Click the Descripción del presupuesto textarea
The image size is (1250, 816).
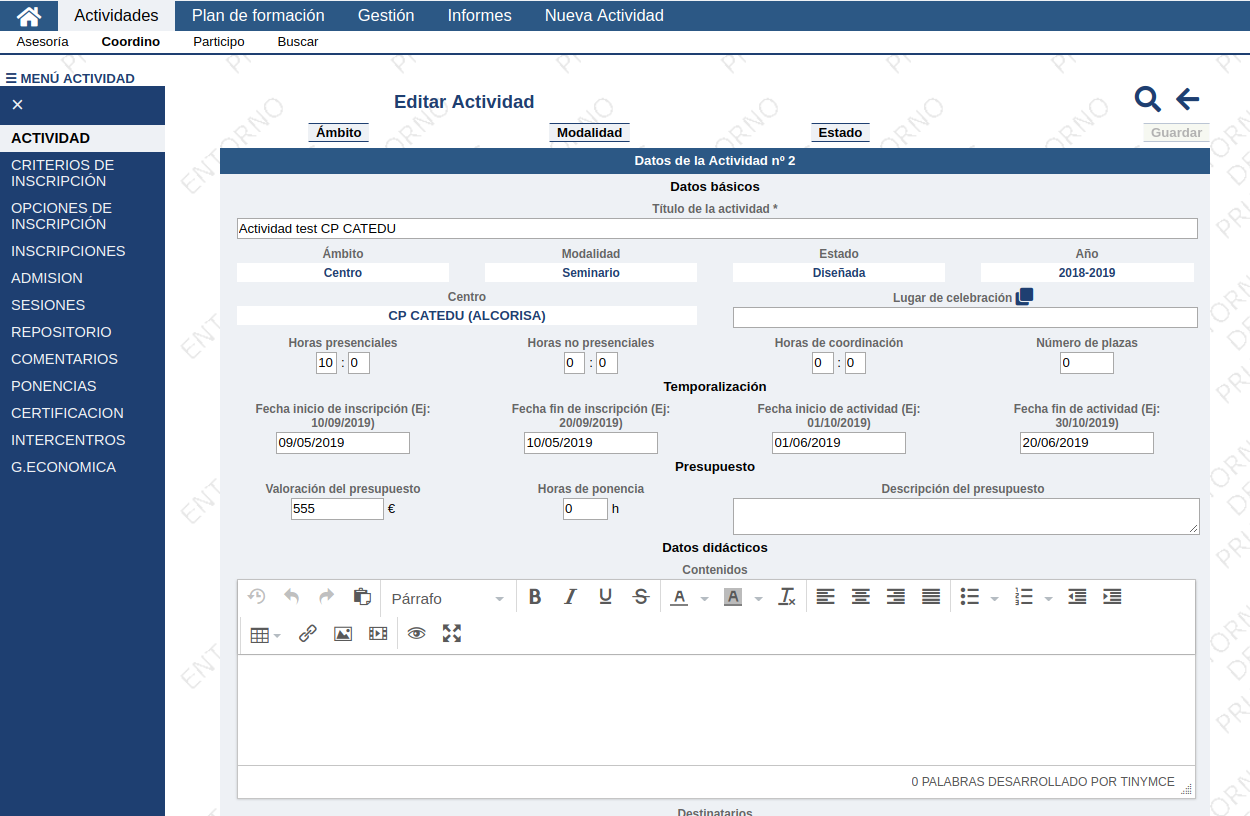[x=966, y=516]
